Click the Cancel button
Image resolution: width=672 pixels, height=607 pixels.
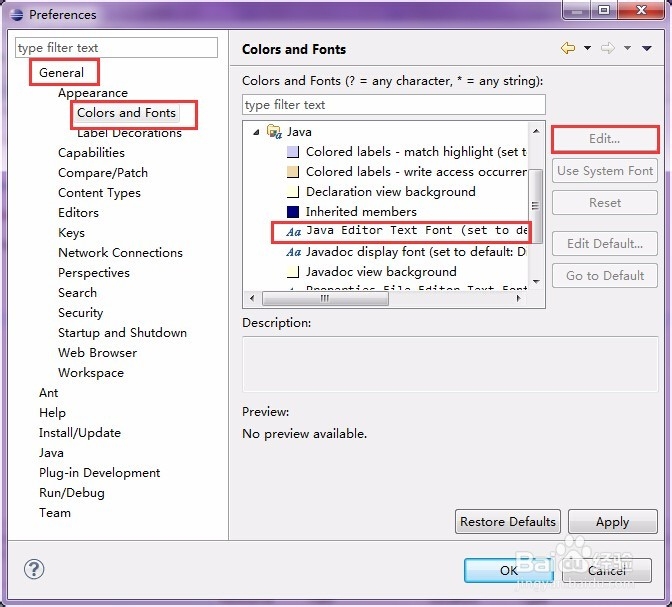pyautogui.click(x=607, y=571)
